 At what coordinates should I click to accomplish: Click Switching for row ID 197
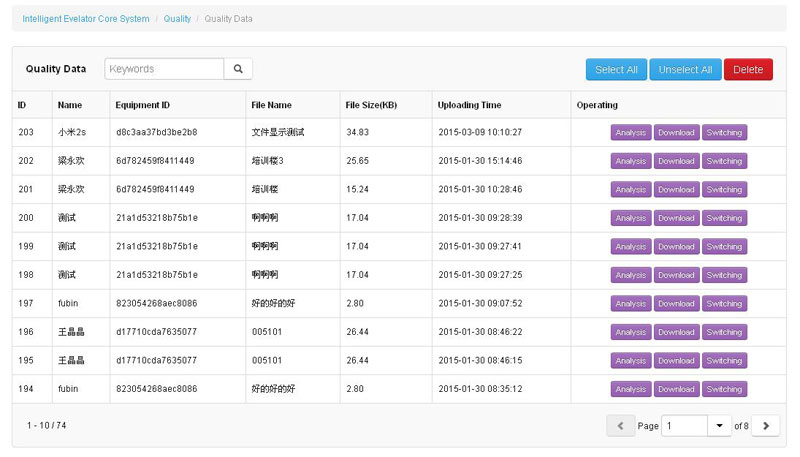coord(724,304)
